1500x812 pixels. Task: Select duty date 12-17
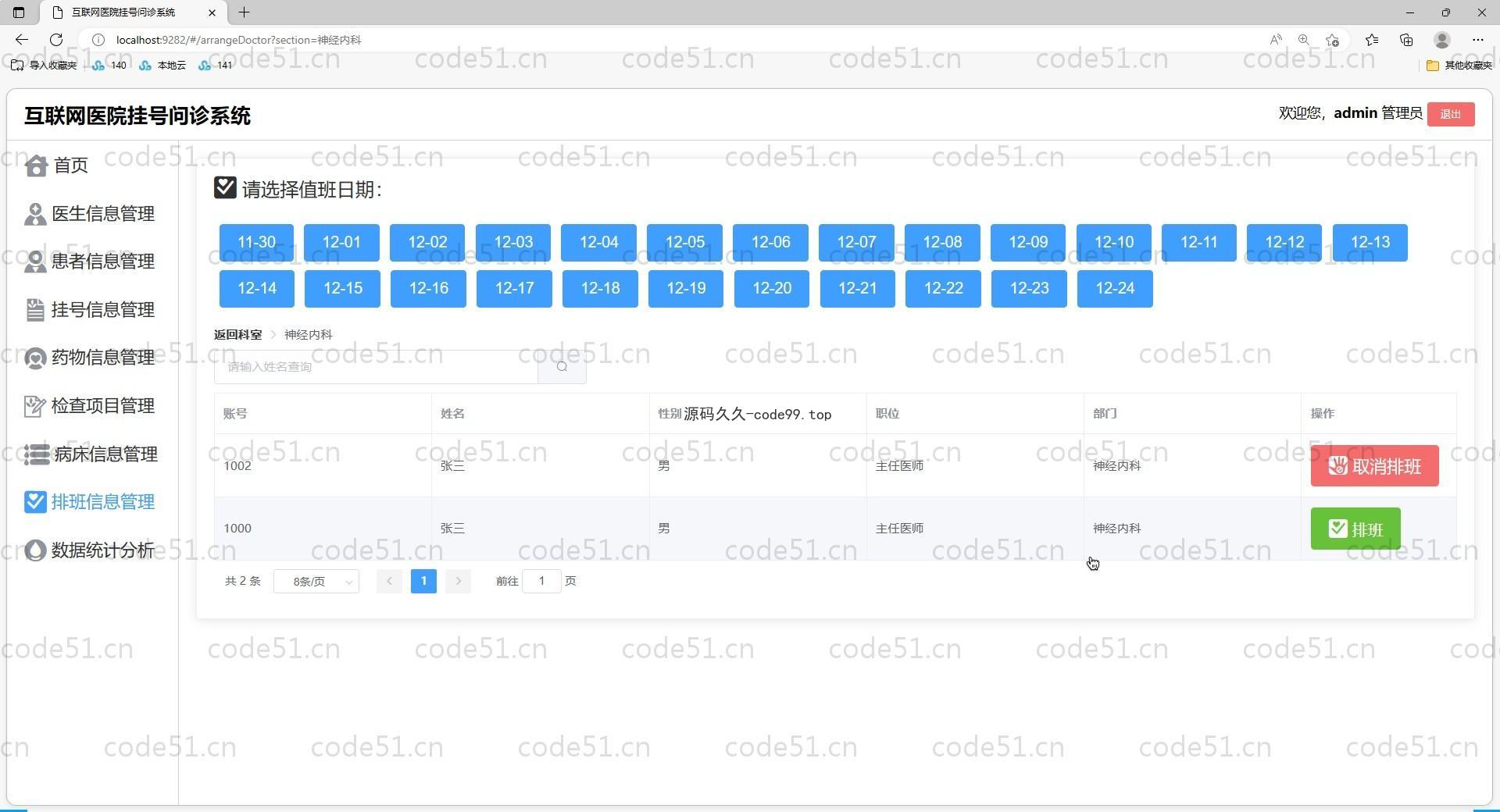point(514,289)
